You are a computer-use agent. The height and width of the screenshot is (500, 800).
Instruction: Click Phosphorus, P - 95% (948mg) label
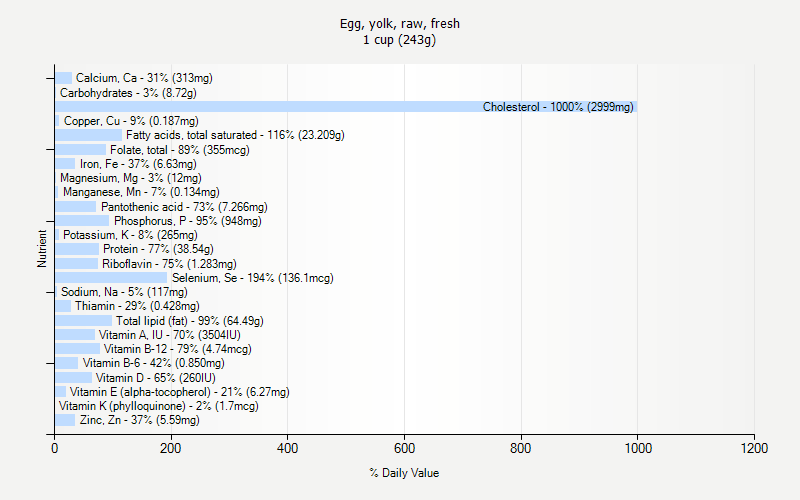188,221
